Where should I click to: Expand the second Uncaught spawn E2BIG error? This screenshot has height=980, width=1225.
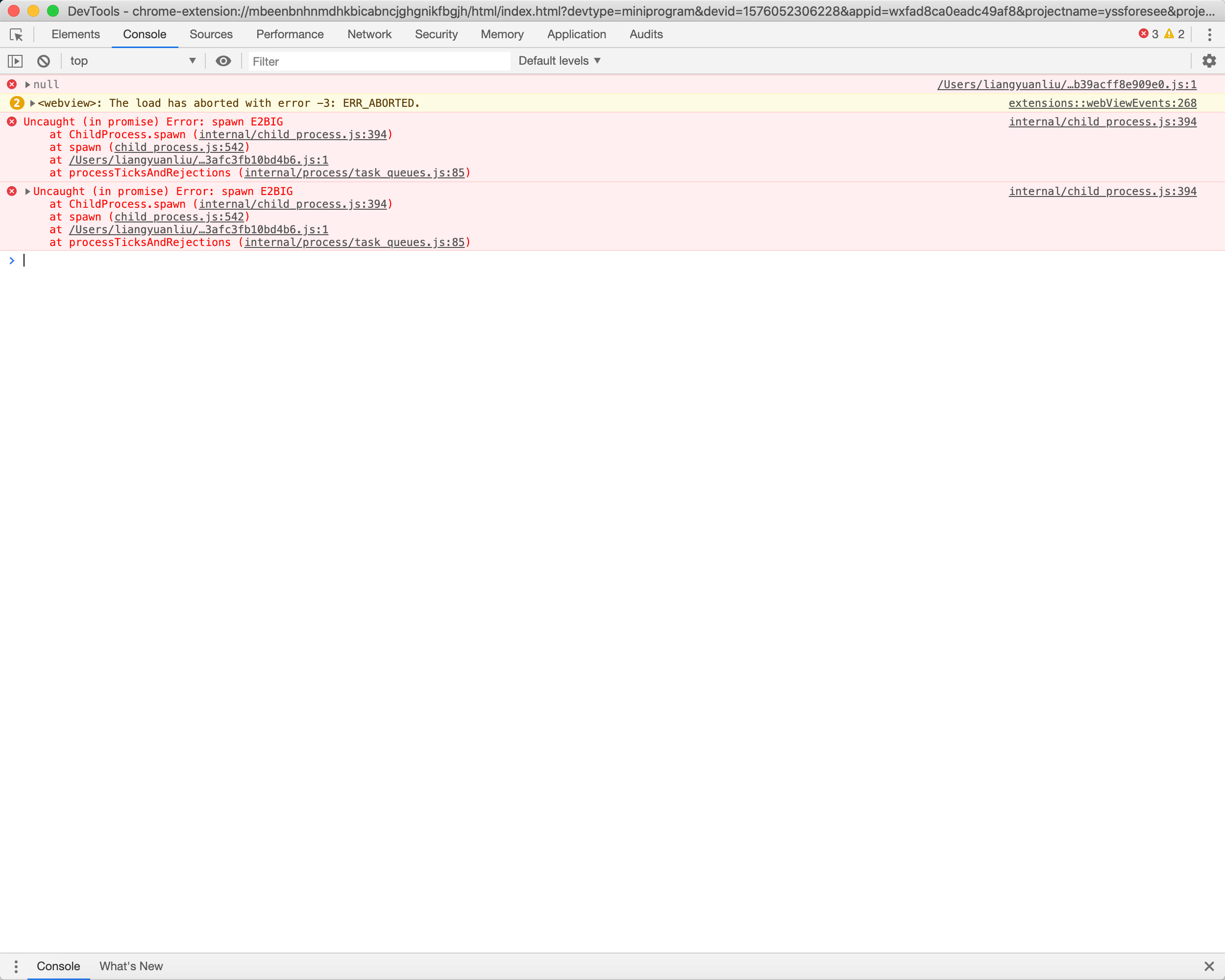coord(27,192)
